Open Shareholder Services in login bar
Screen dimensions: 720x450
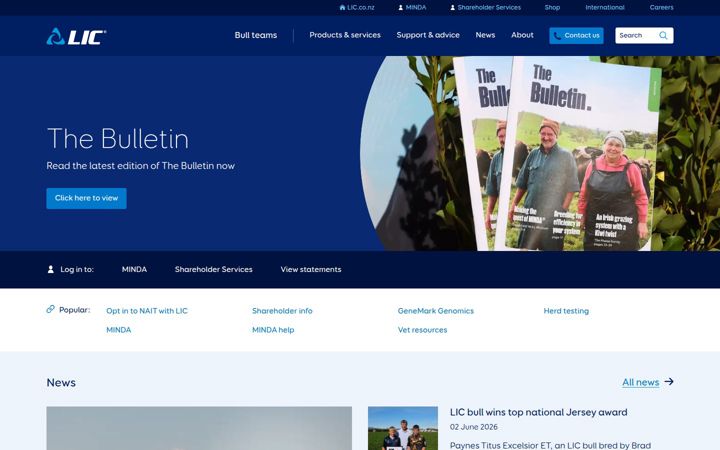214,270
